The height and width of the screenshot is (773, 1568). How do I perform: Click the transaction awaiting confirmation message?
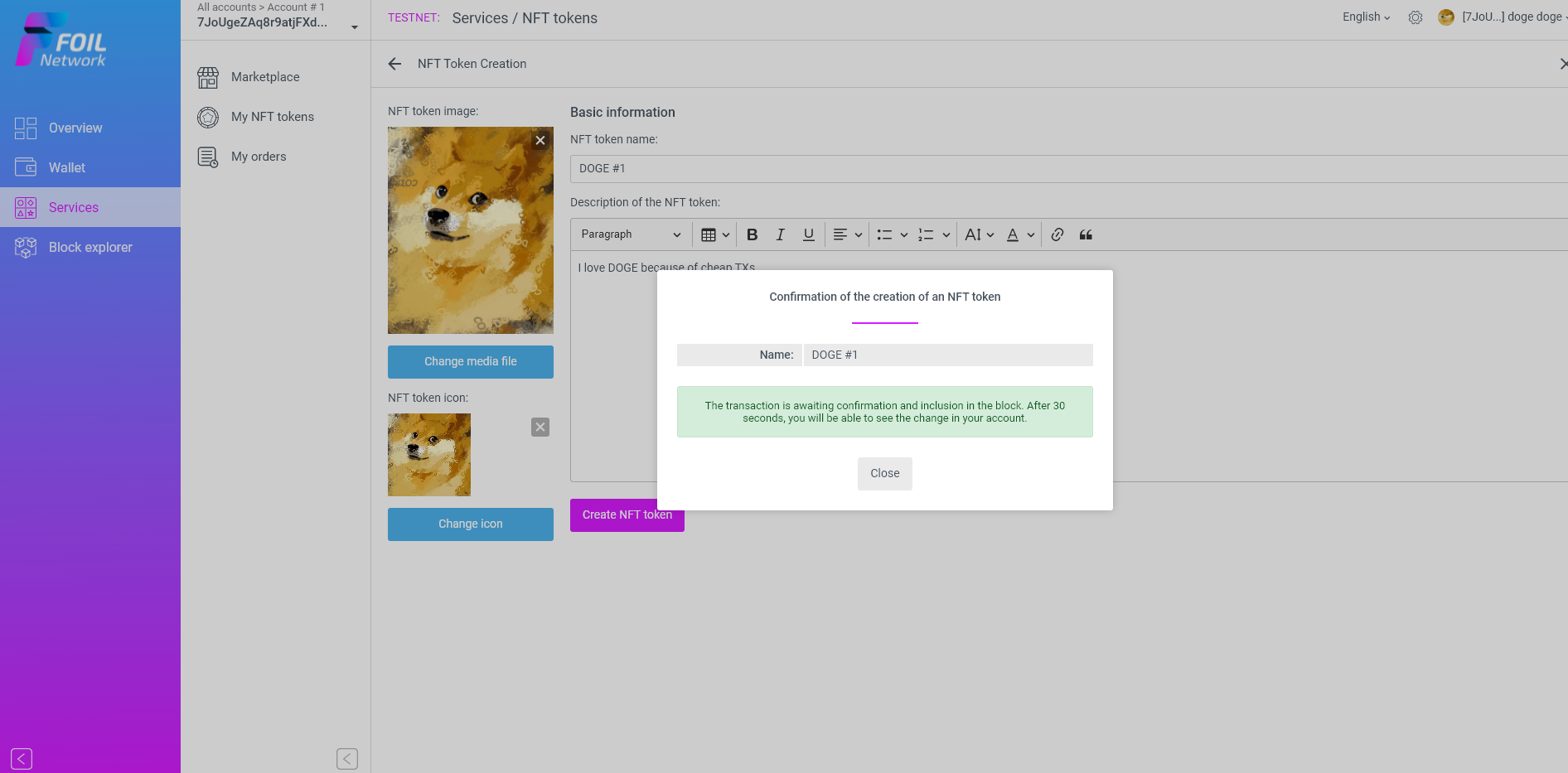[885, 412]
